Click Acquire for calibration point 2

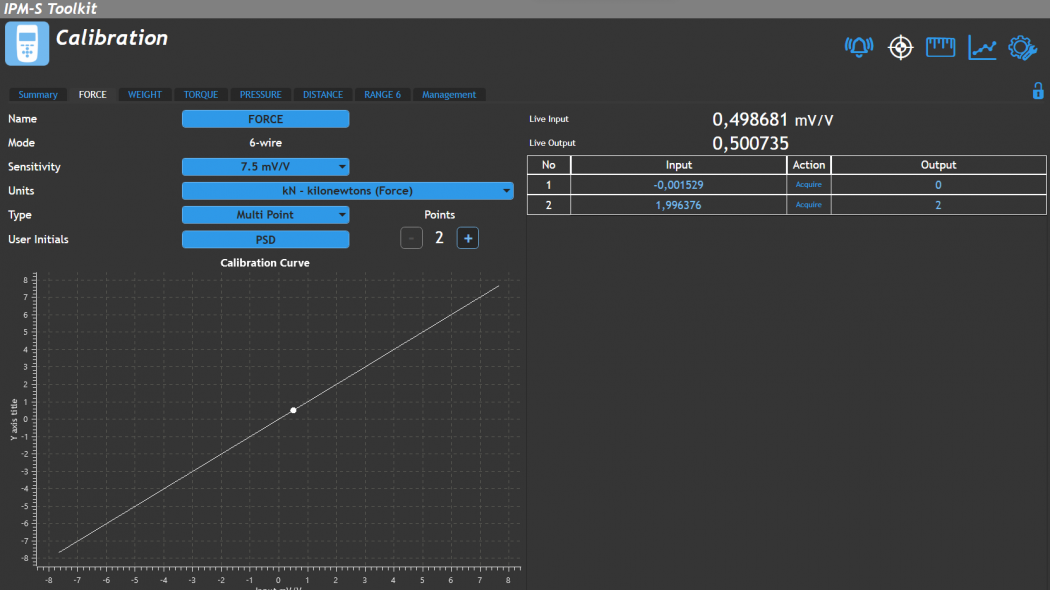(808, 205)
